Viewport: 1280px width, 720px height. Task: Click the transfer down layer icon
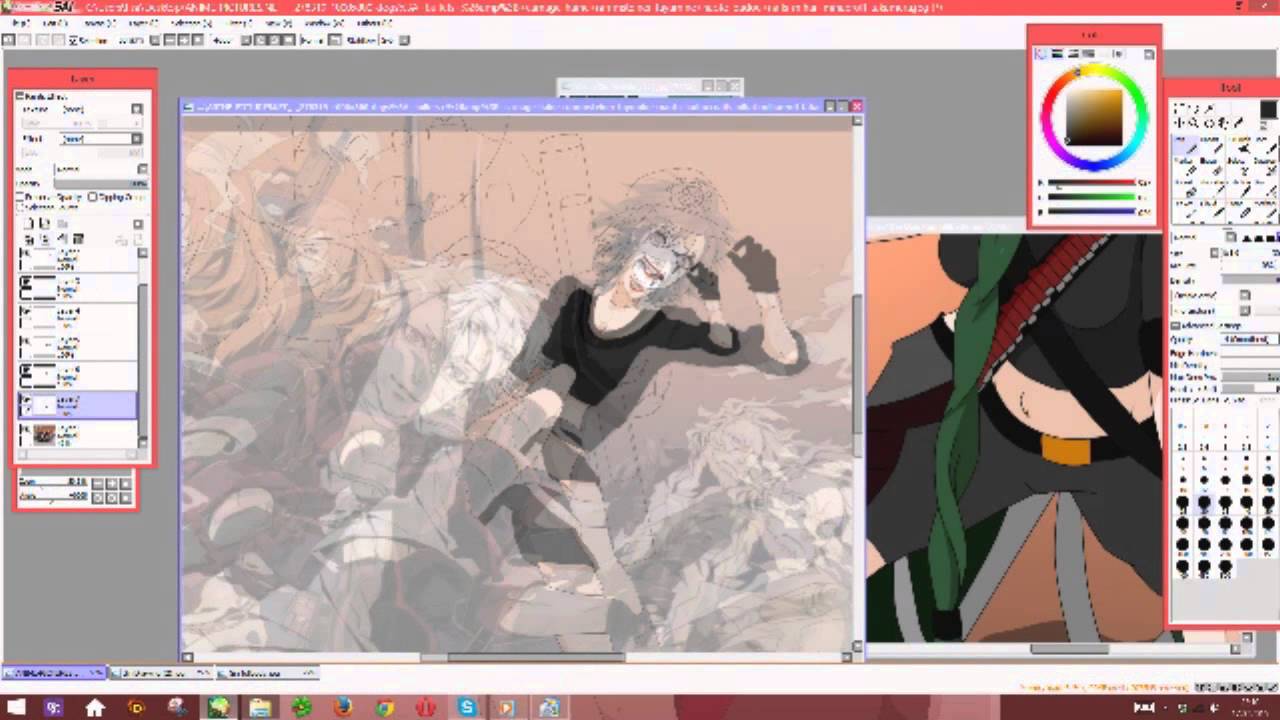[29, 239]
